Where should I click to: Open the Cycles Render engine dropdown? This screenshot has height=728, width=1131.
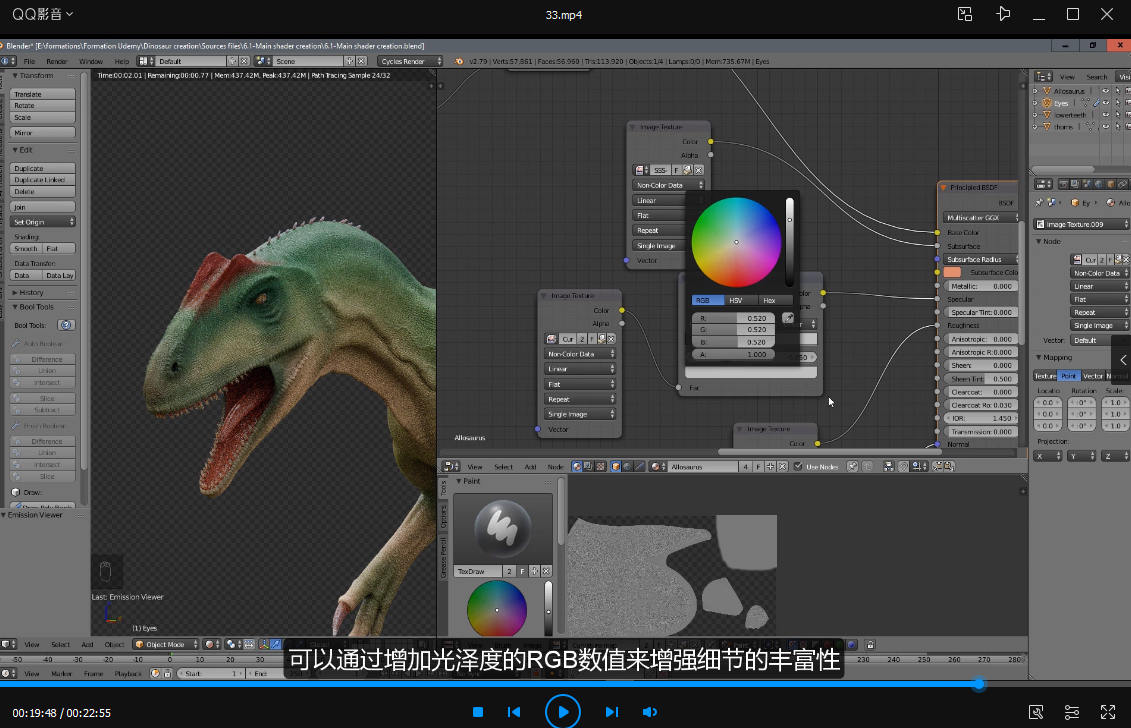(x=410, y=61)
